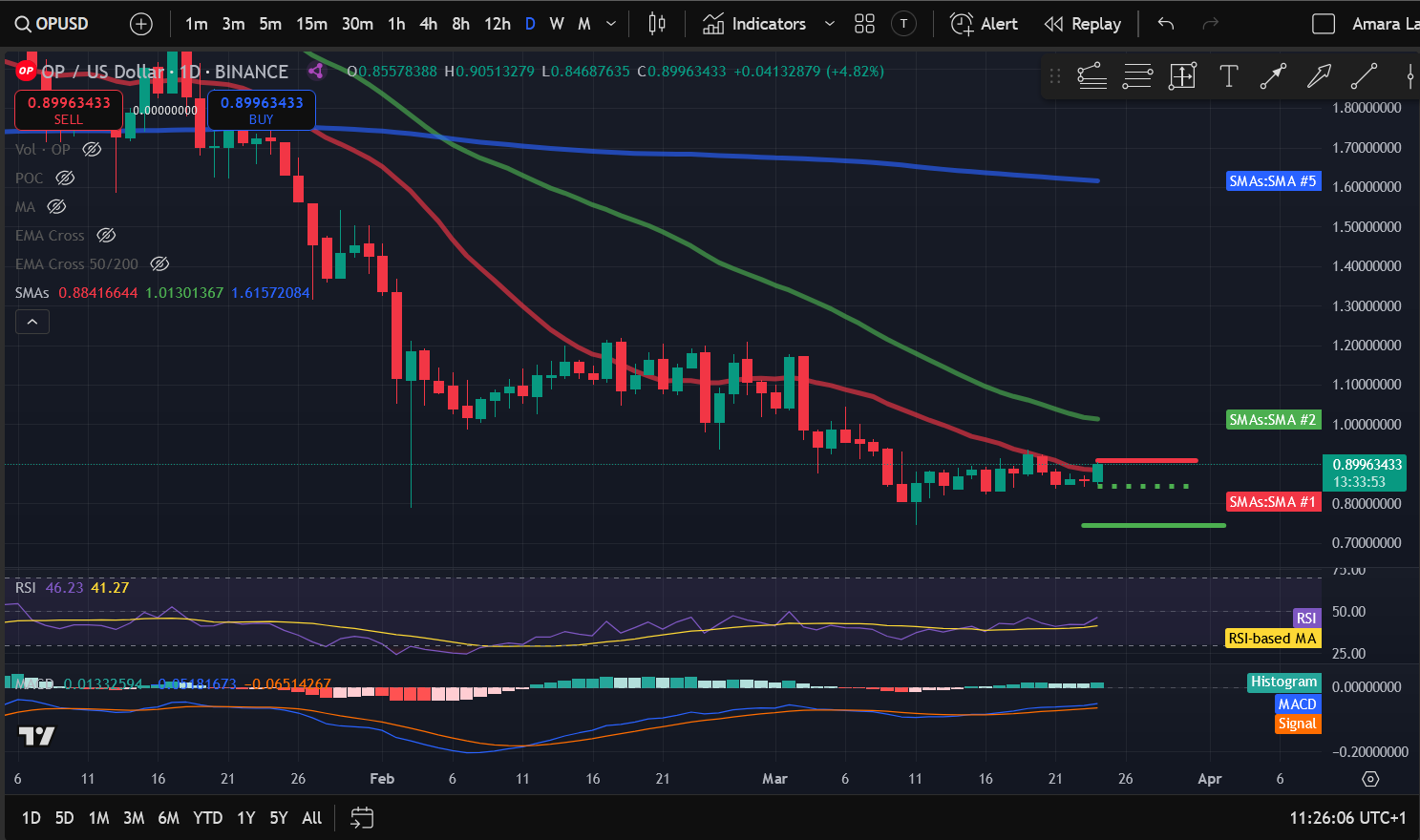Select the arrow-marker trend line tool
Viewport: 1420px width, 840px height.
1273,75
